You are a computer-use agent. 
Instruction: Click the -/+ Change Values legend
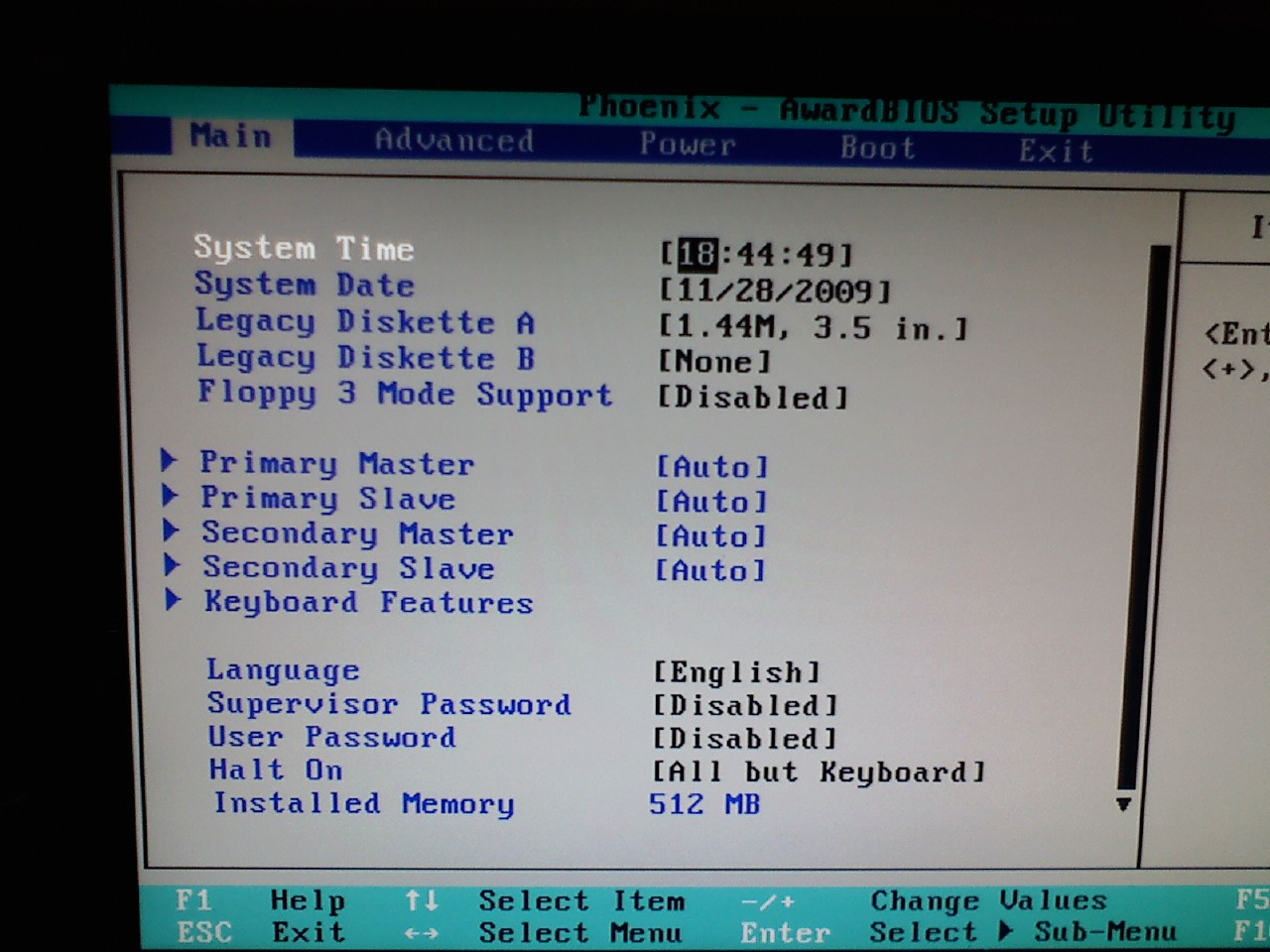pyautogui.click(x=924, y=901)
